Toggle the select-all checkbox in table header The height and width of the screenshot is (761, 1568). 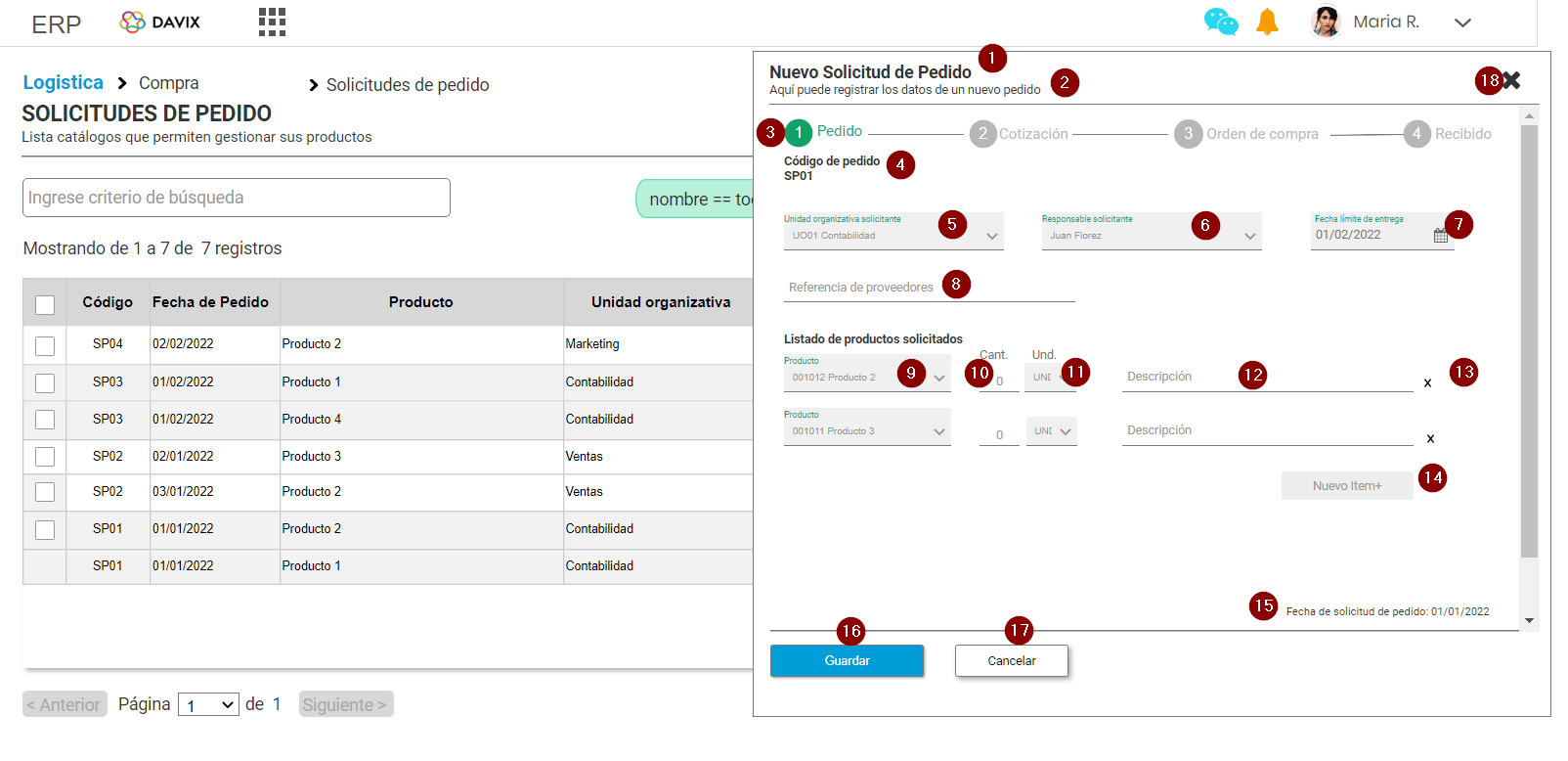coord(45,304)
